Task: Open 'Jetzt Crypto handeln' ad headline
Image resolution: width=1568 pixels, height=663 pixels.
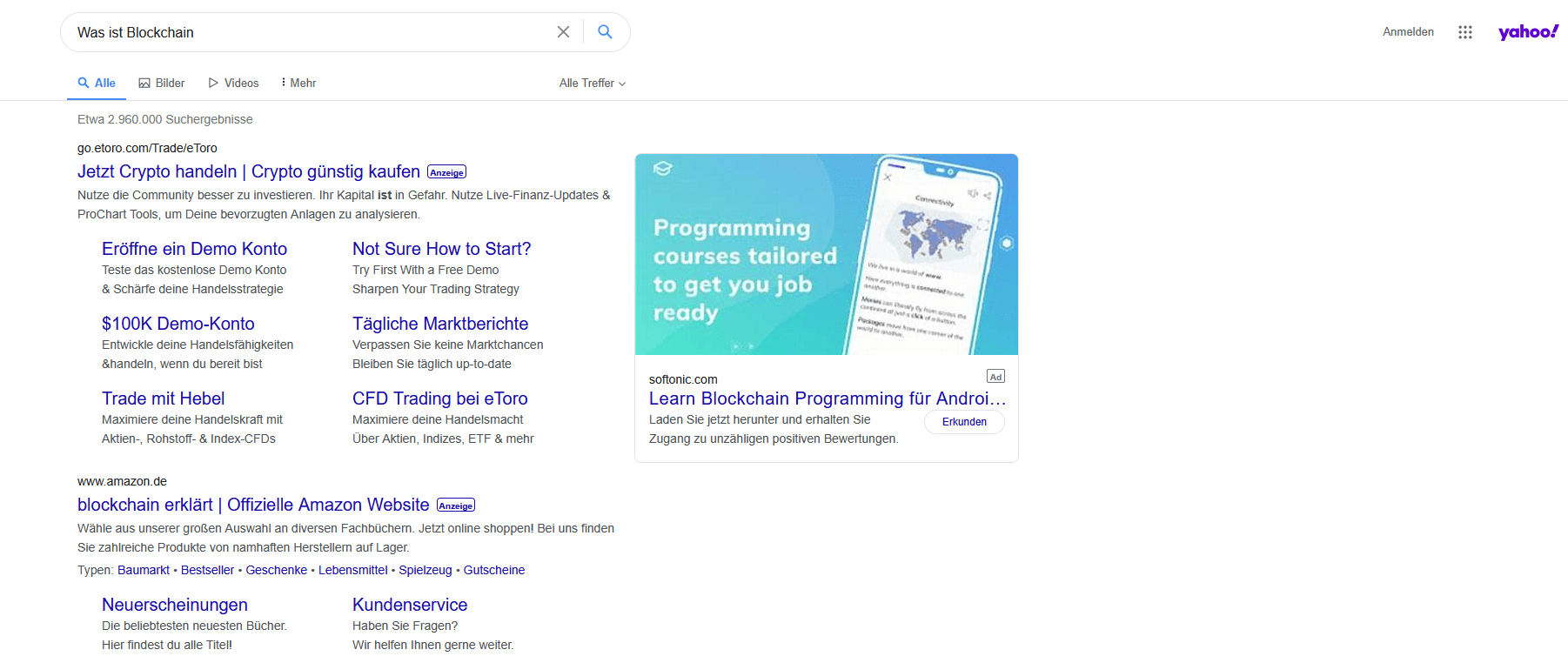Action: coord(249,171)
